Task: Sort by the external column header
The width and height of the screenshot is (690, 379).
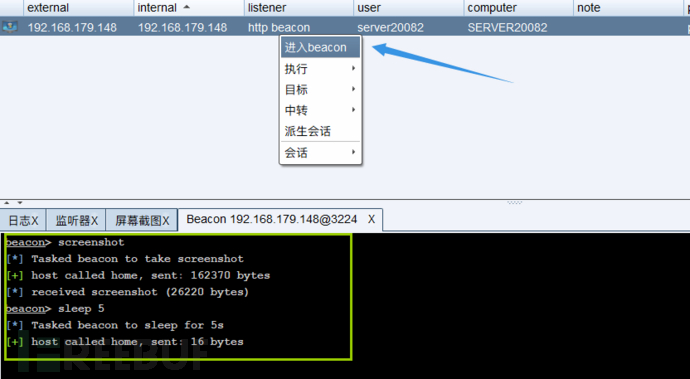Action: click(x=79, y=8)
